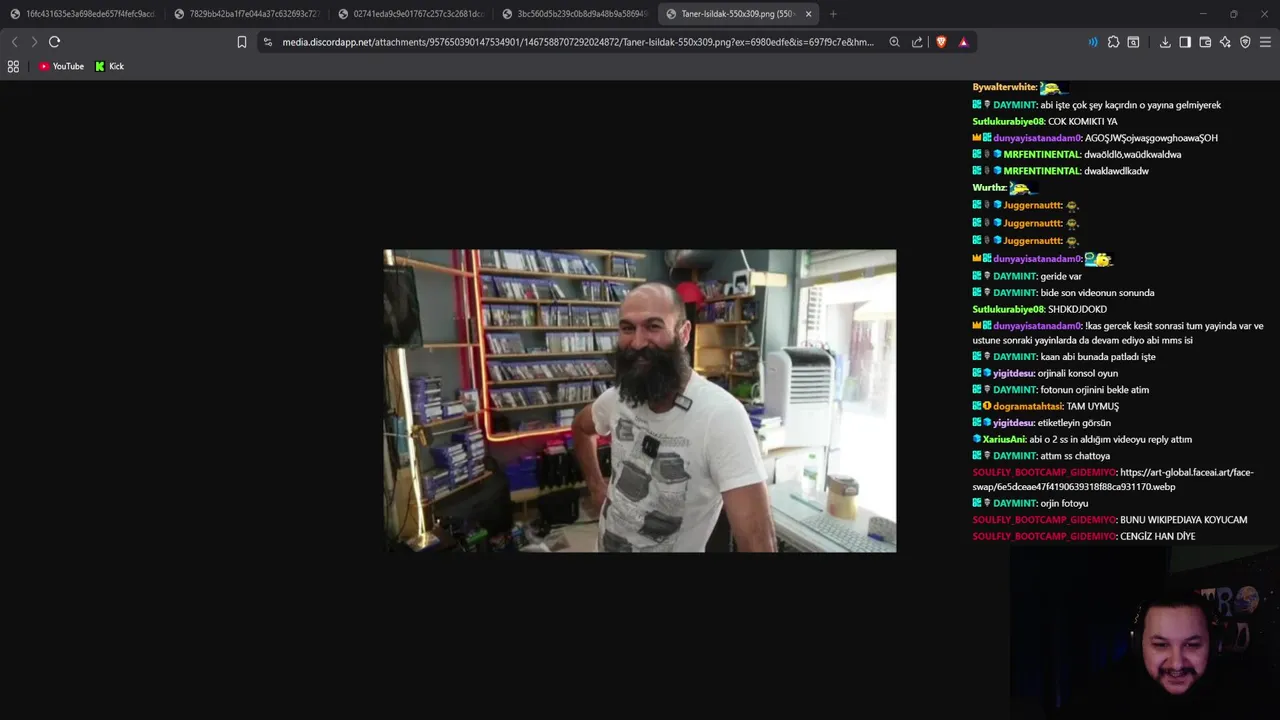
Task: Open the zoom magnifier in address bar
Action: click(895, 42)
